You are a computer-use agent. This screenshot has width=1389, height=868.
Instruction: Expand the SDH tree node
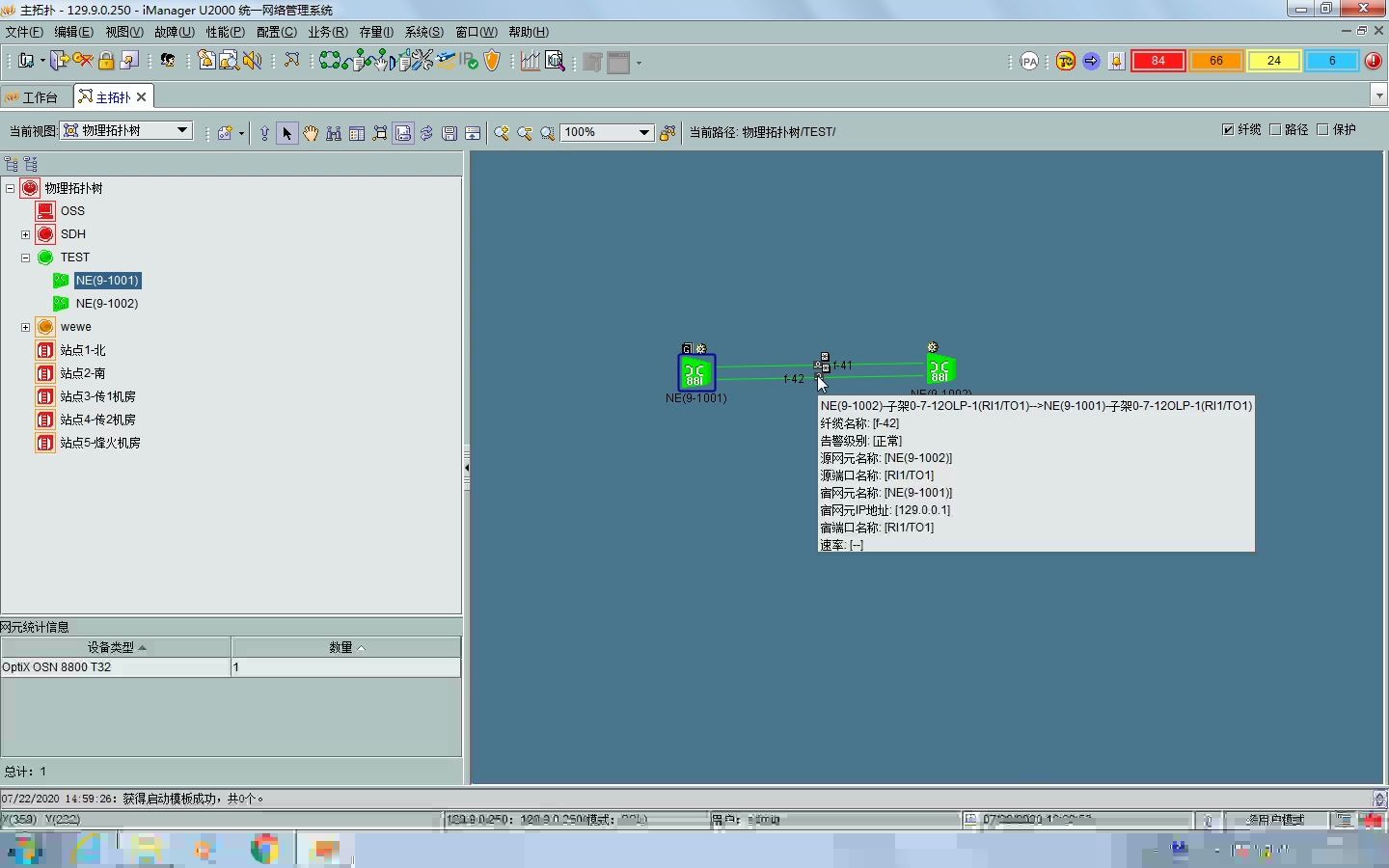point(26,234)
